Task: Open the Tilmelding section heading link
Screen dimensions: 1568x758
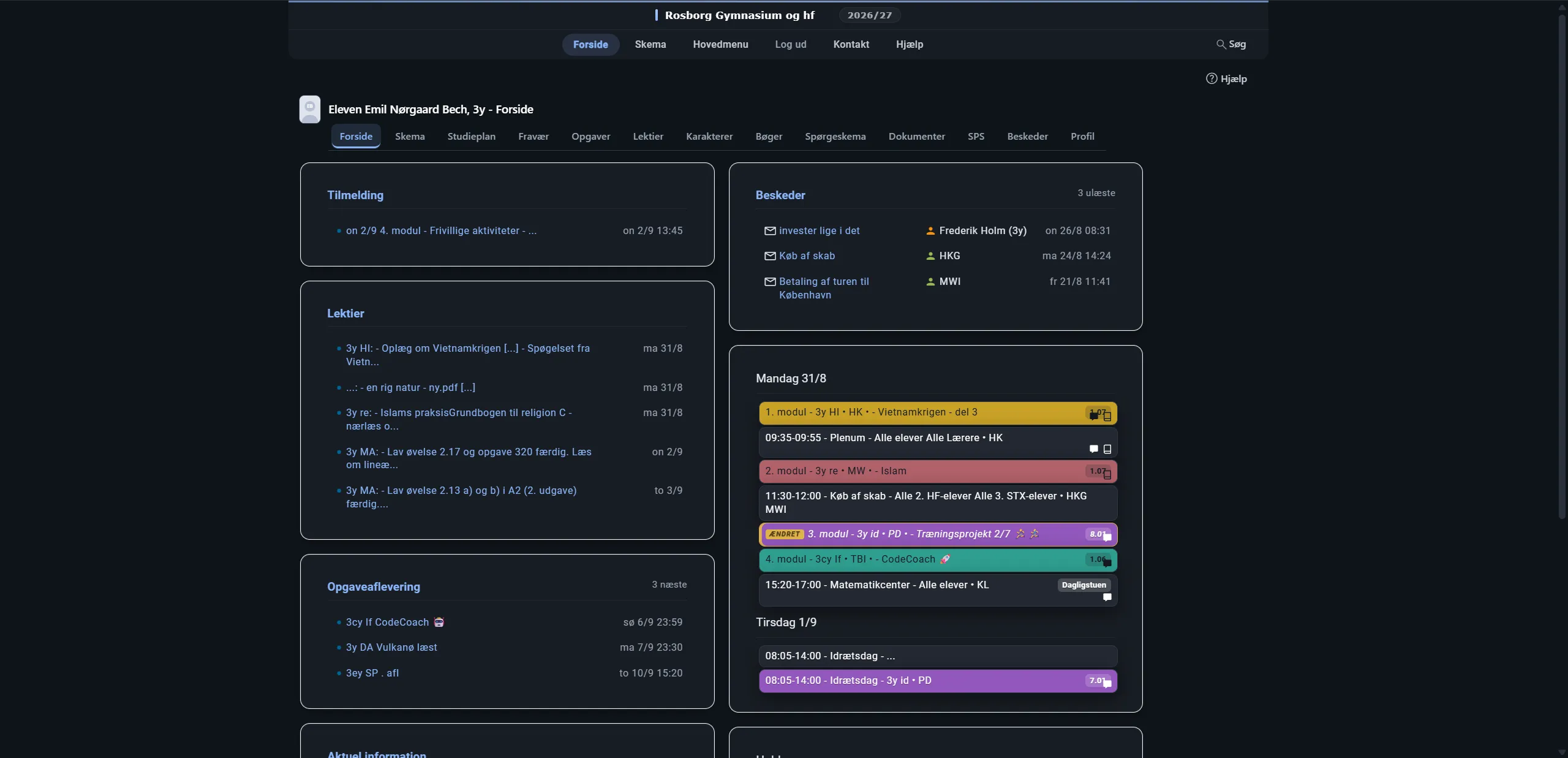Action: pos(355,195)
